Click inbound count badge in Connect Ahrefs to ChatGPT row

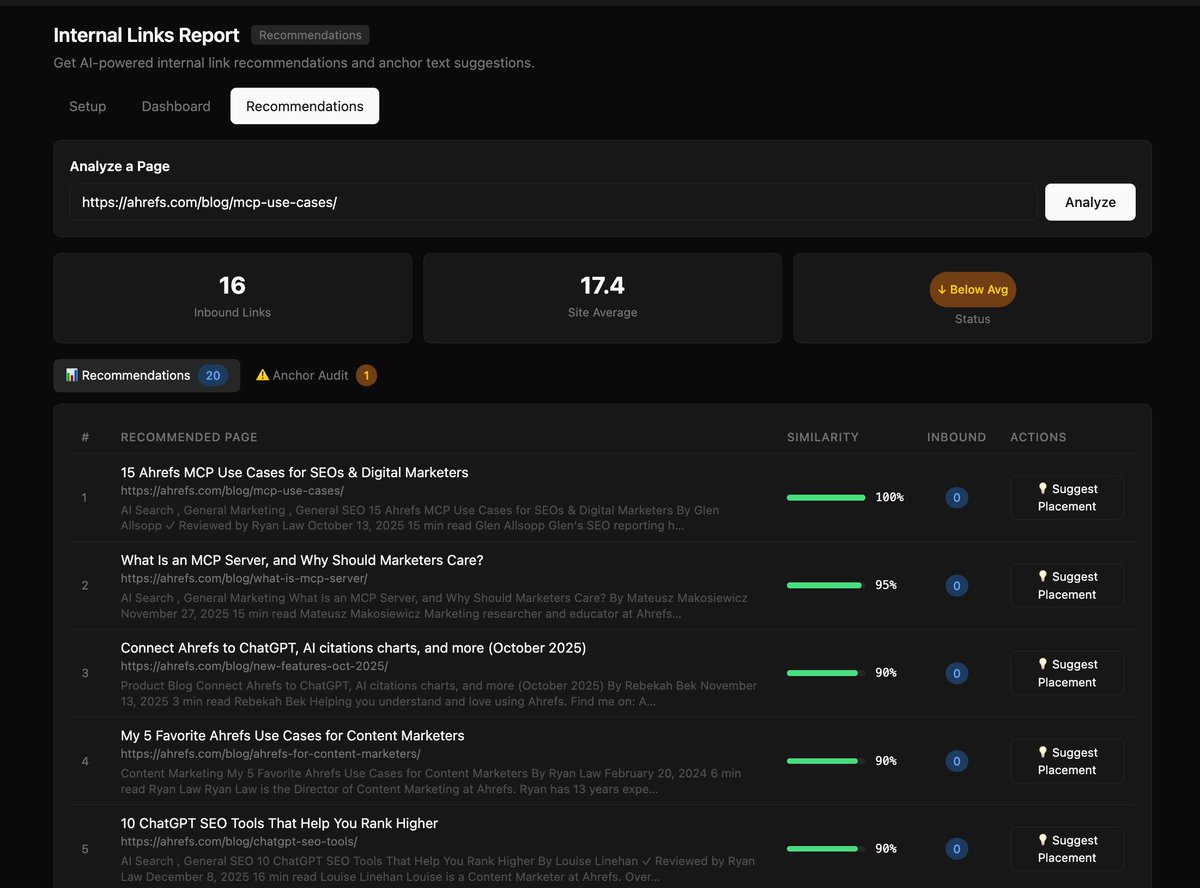956,674
